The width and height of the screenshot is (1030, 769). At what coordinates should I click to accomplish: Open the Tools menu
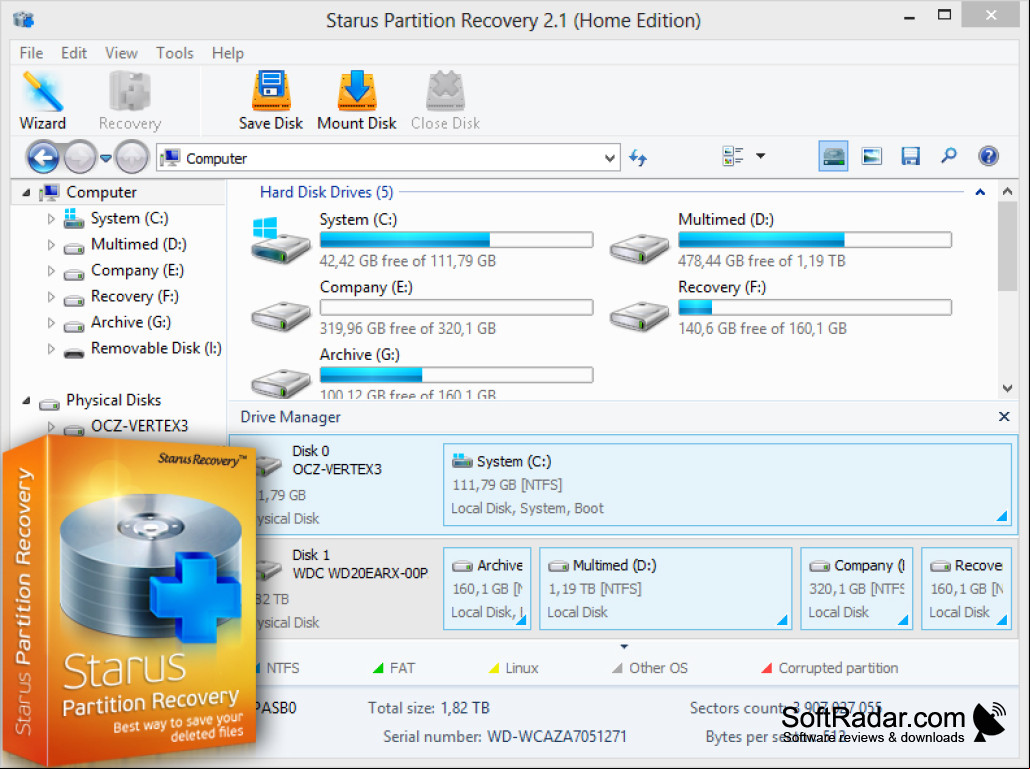pyautogui.click(x=175, y=53)
